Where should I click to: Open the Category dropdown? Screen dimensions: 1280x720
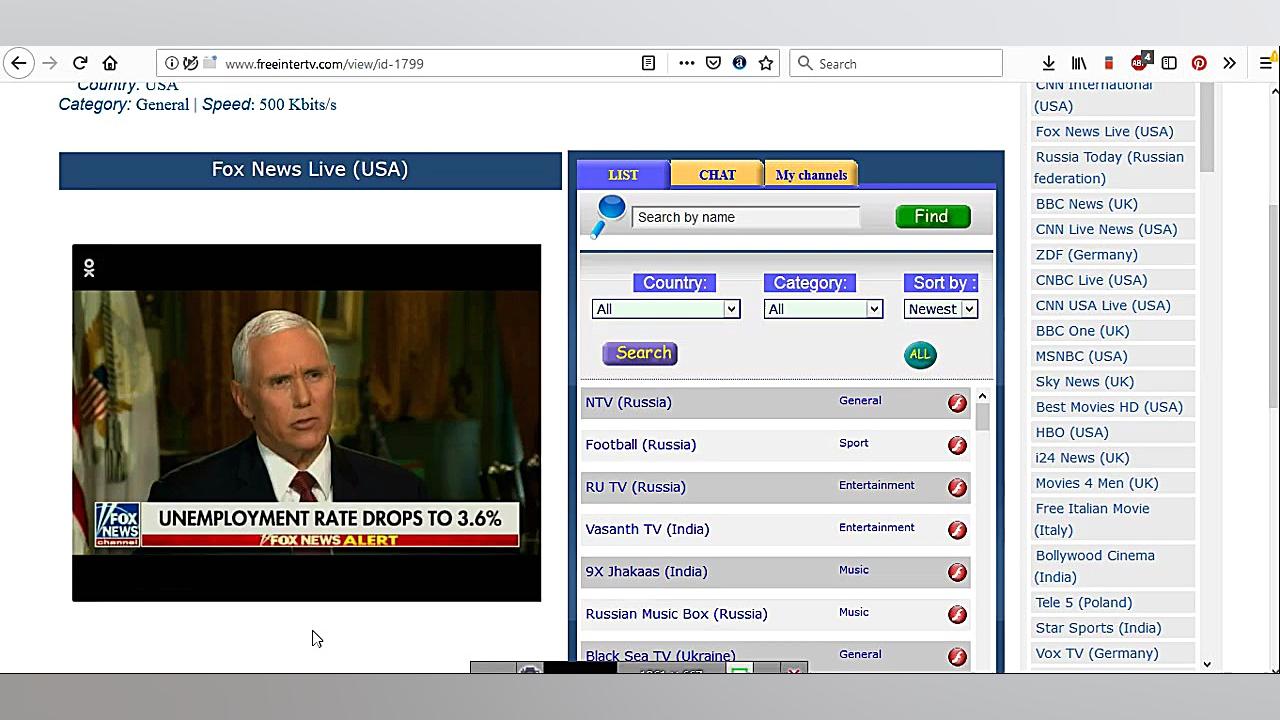[x=823, y=309]
